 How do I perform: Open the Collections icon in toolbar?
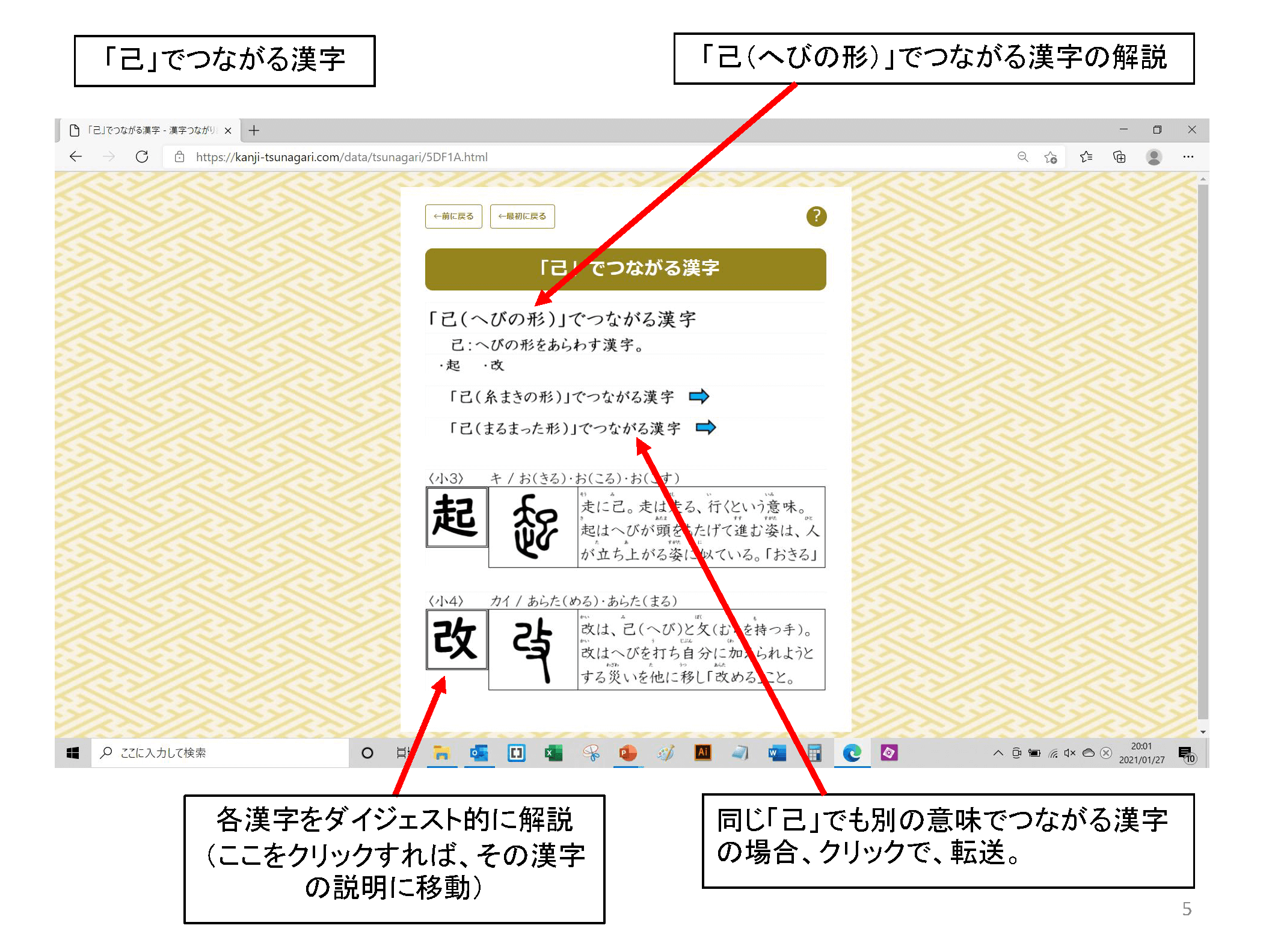point(1119,157)
